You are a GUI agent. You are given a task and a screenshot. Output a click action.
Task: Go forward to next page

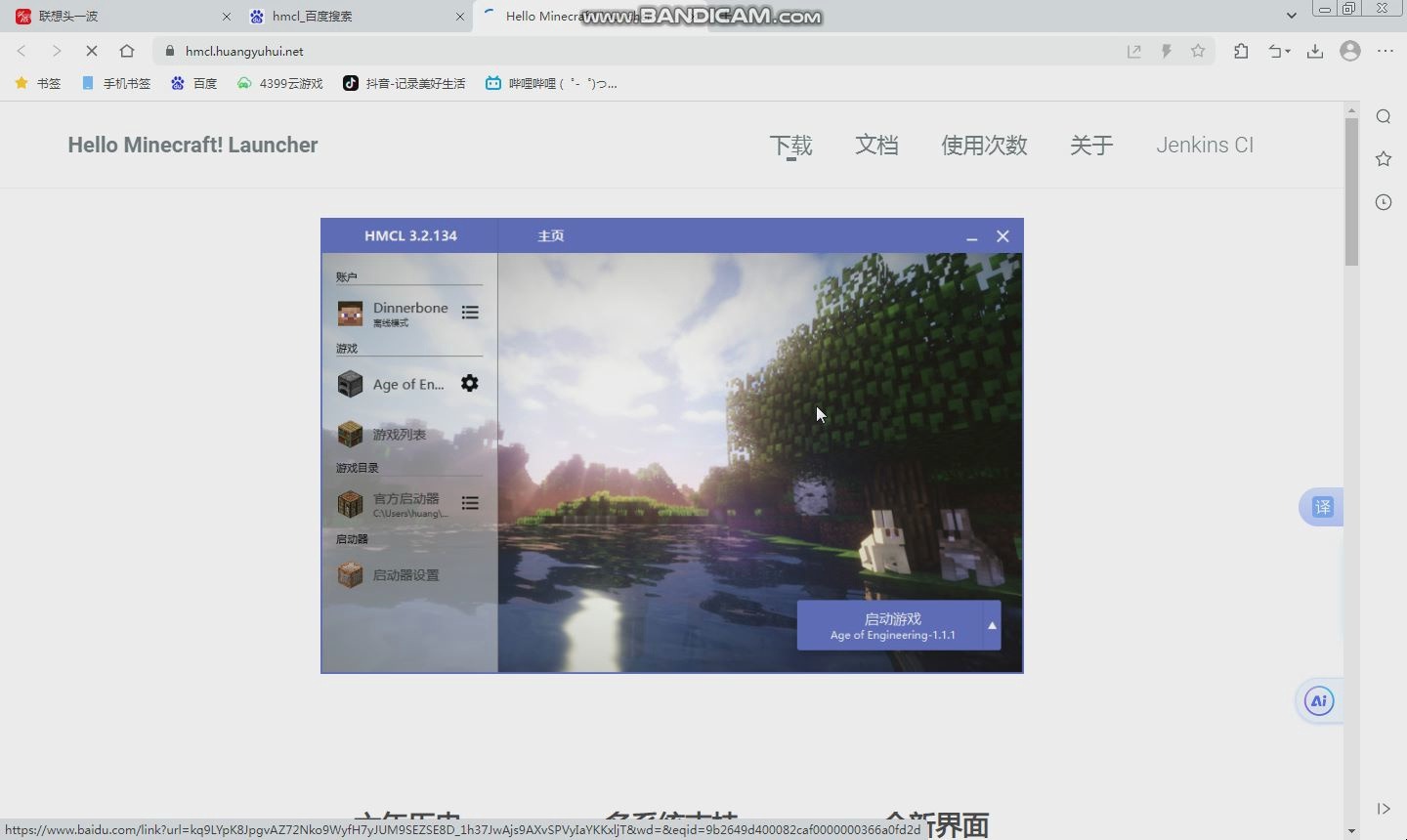click(x=57, y=51)
